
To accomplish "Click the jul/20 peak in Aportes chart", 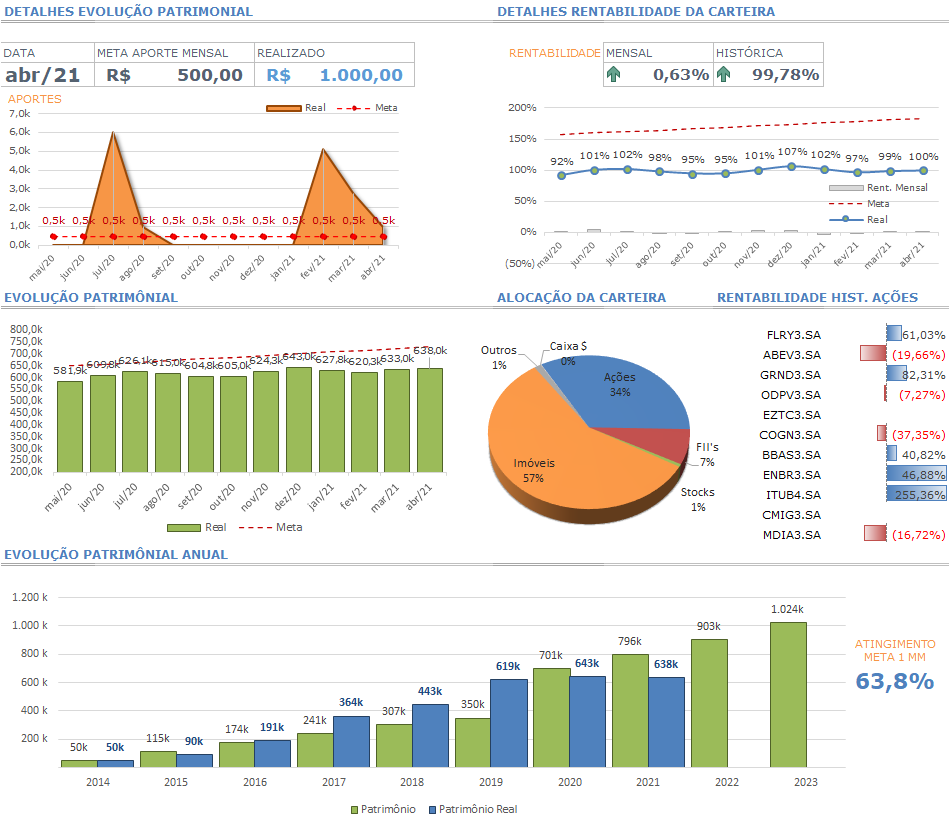I will coord(113,132).
